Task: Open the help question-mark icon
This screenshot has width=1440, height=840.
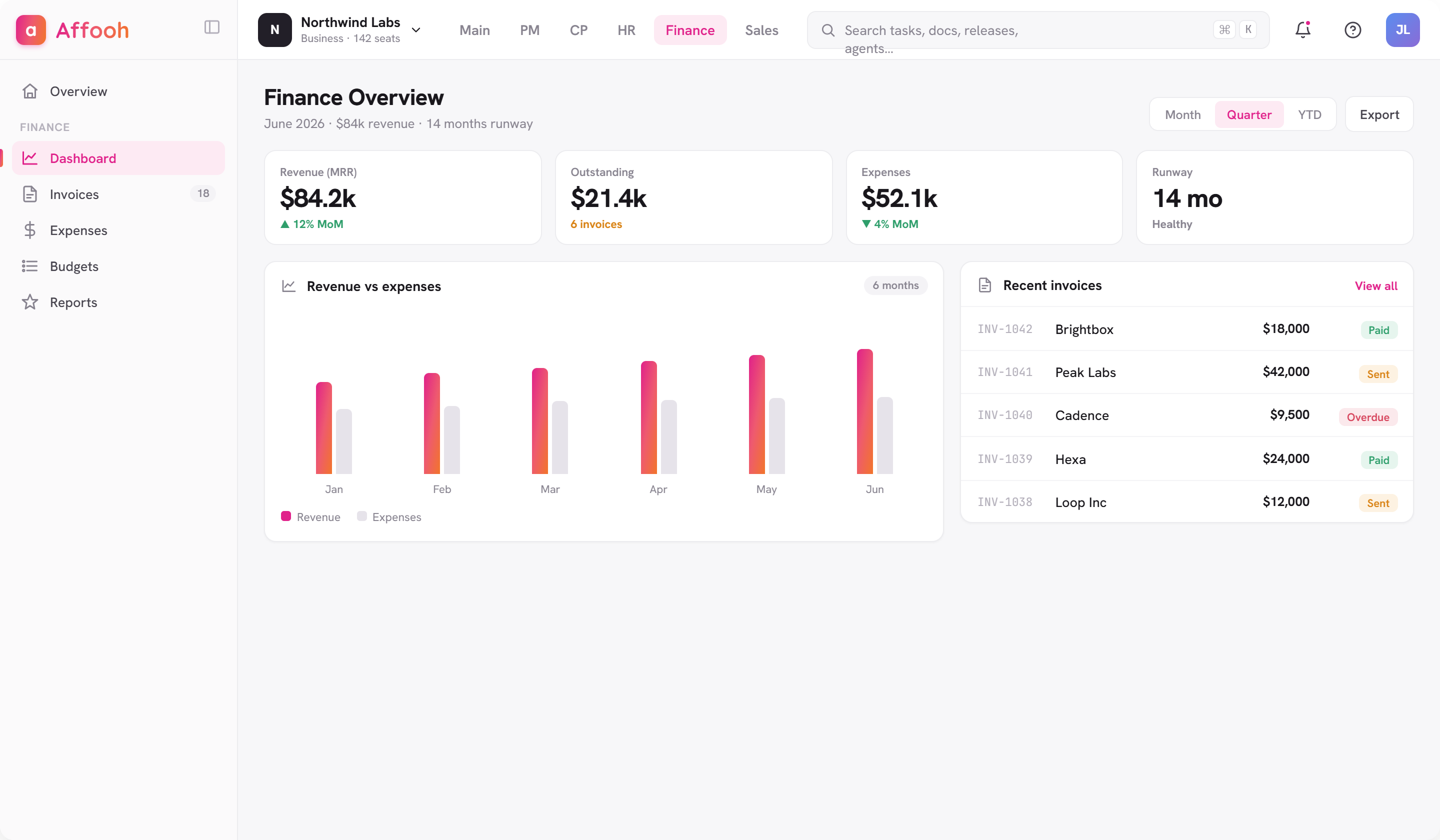Action: pos(1352,29)
